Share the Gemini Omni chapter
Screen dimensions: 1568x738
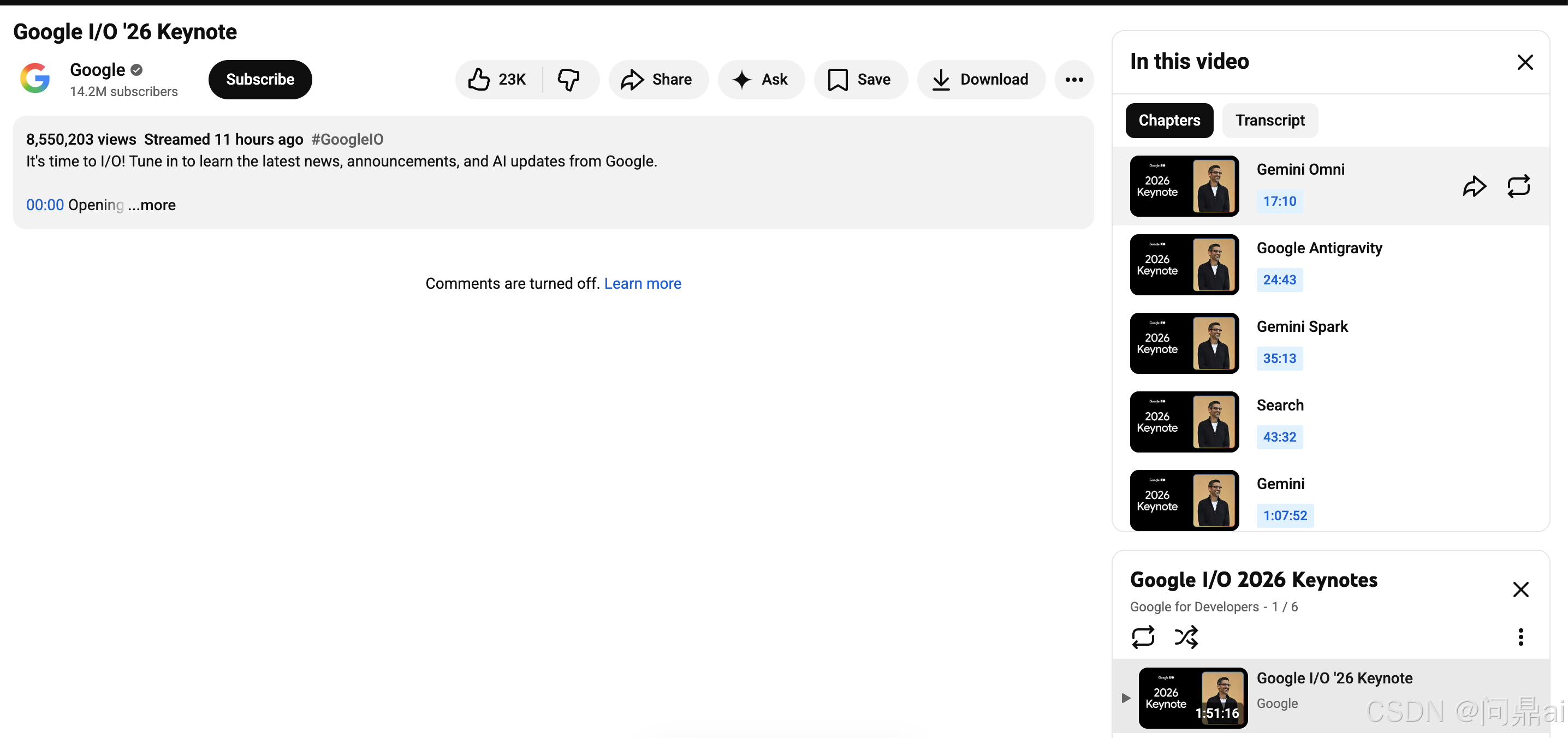coord(1474,186)
